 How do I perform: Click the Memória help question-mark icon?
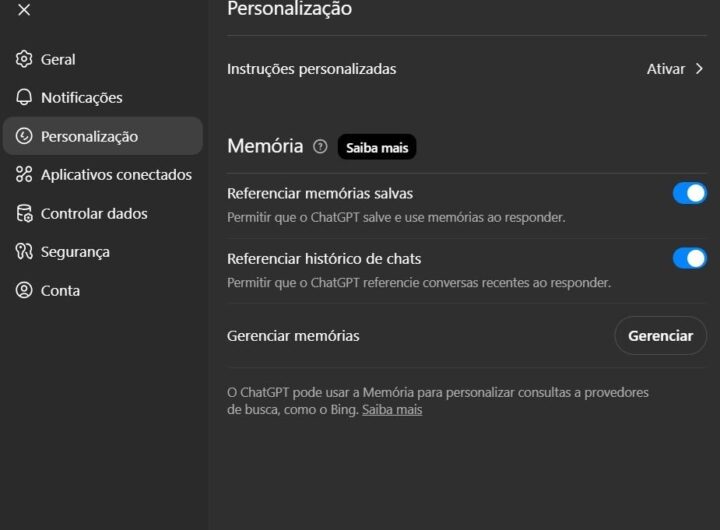point(320,146)
